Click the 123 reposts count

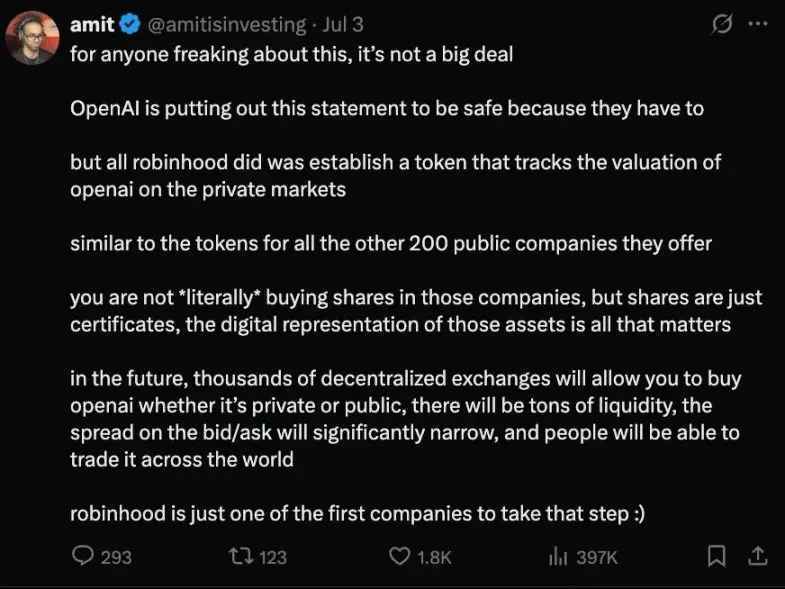[273, 557]
